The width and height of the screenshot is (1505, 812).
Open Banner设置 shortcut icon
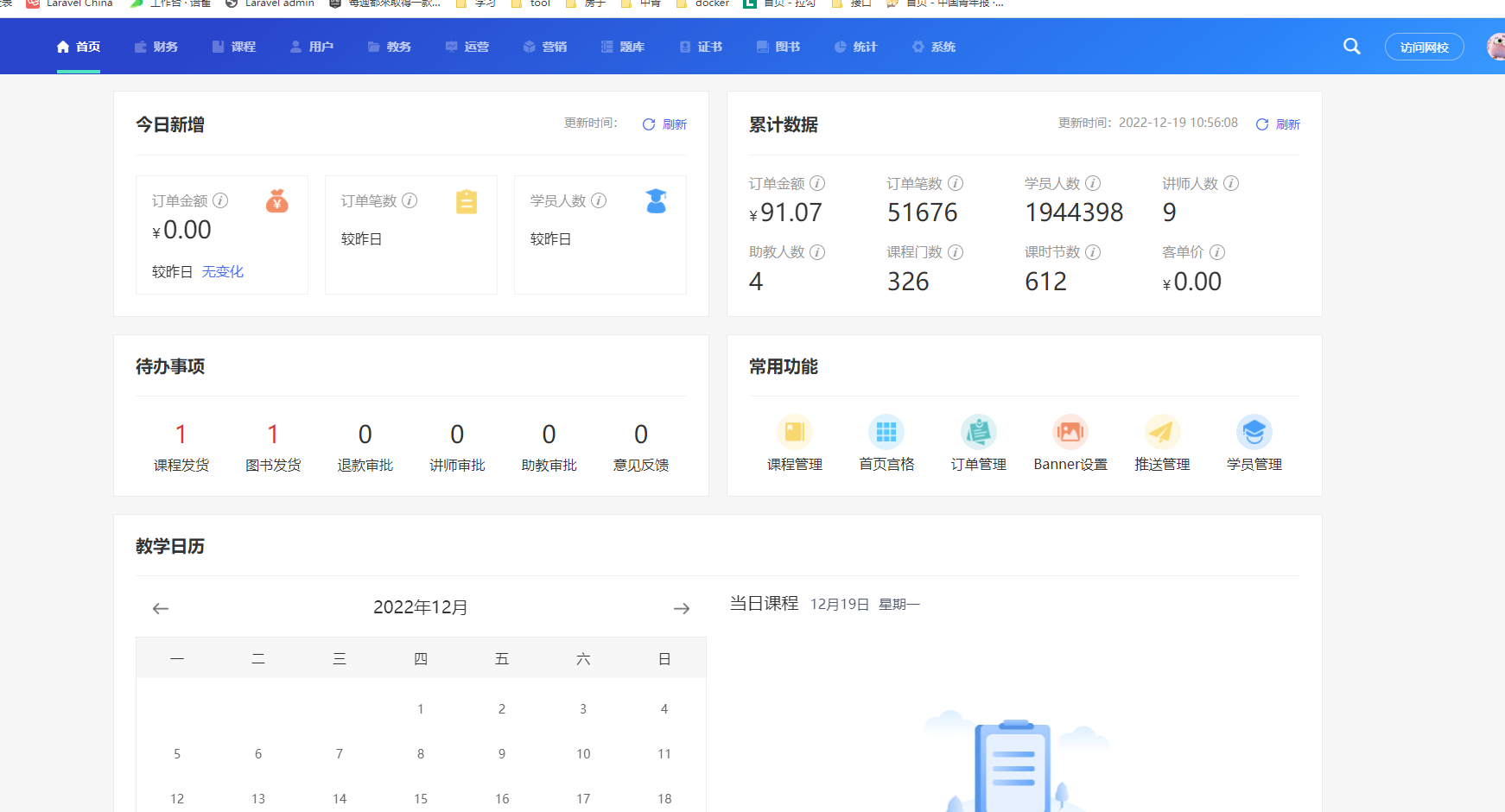coord(1070,432)
